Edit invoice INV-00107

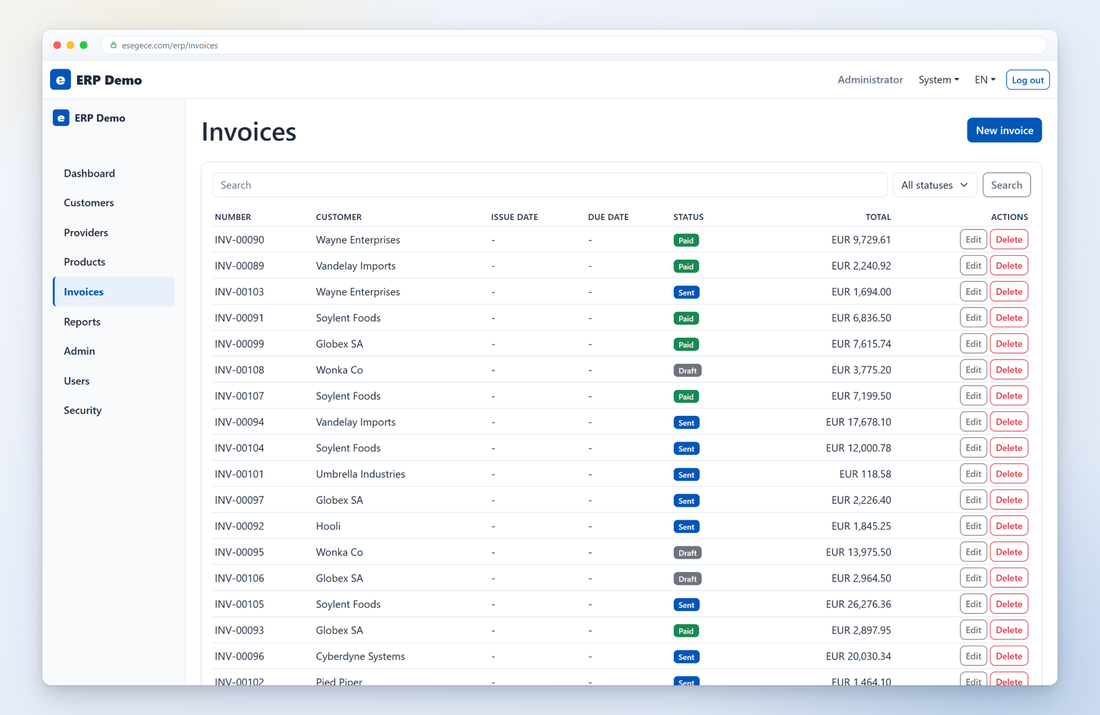click(x=973, y=396)
